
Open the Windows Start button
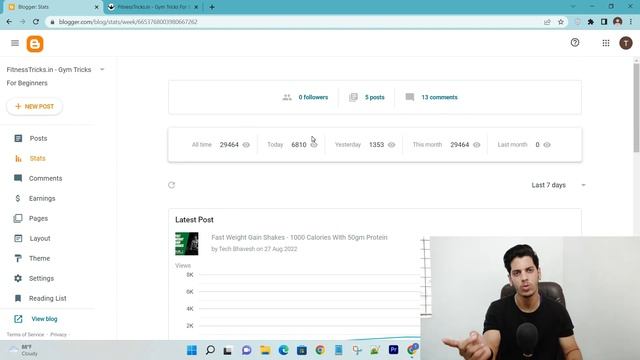[192, 350]
